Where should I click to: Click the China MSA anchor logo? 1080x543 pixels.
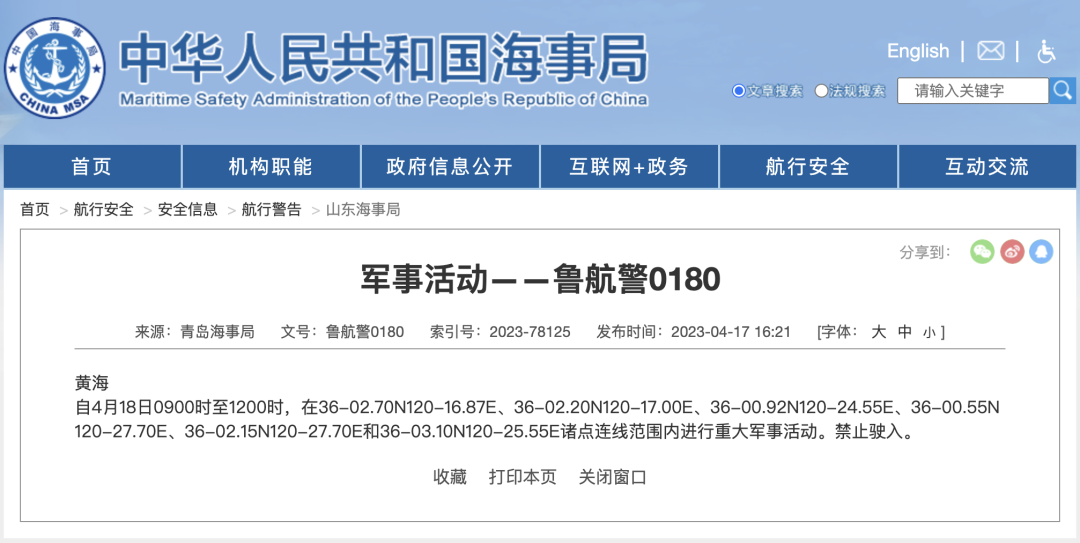pyautogui.click(x=55, y=69)
